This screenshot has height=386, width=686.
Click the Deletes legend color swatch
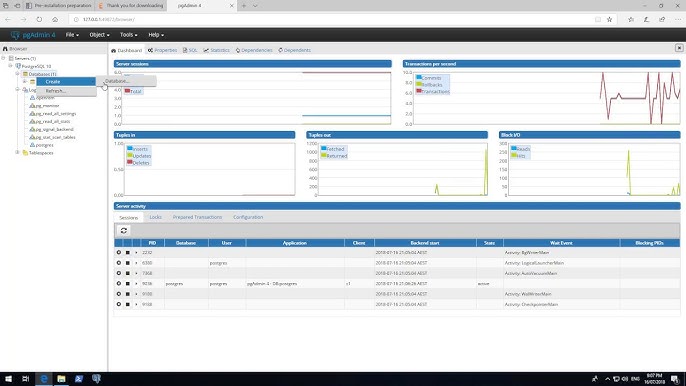pyautogui.click(x=130, y=162)
